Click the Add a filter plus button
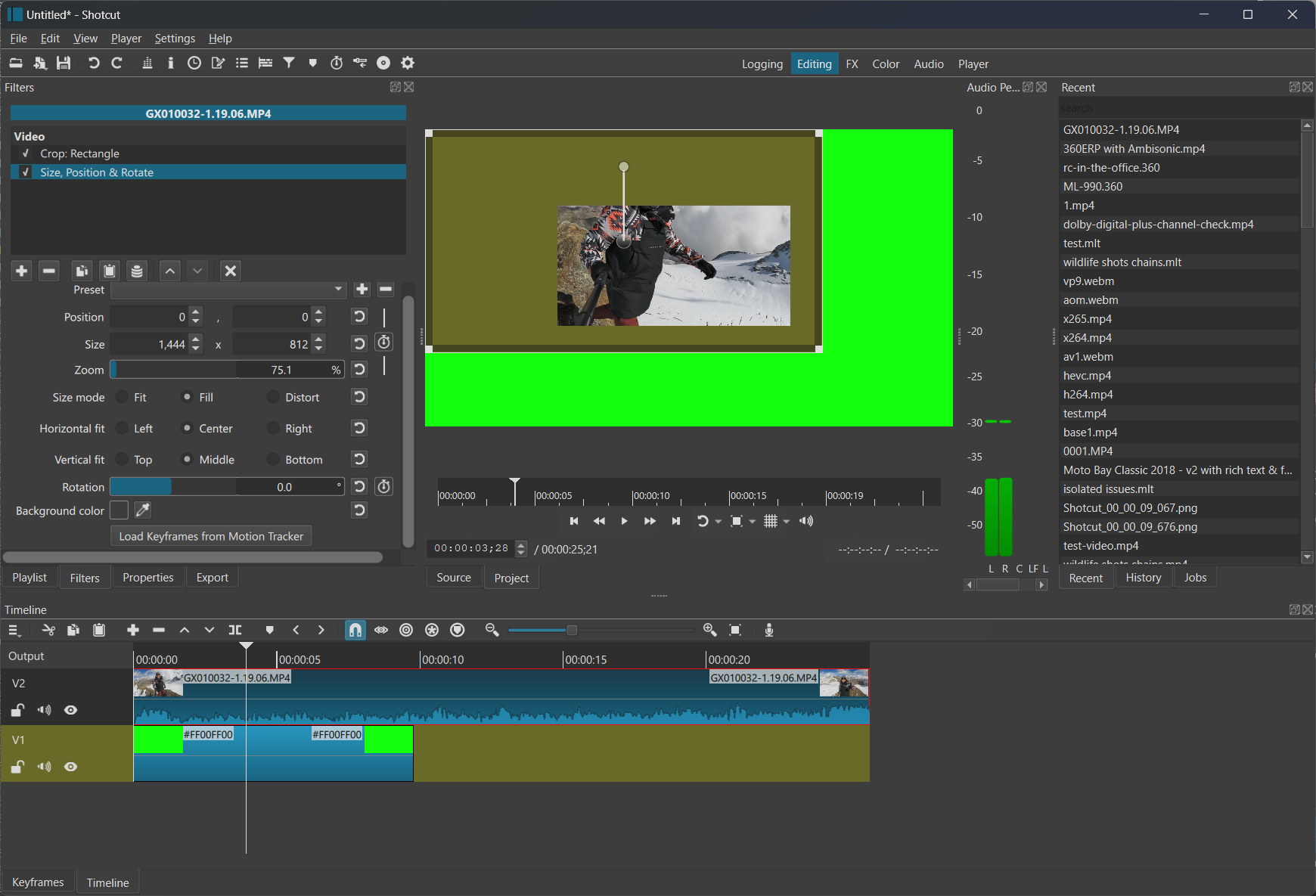1316x896 pixels. pyautogui.click(x=21, y=271)
